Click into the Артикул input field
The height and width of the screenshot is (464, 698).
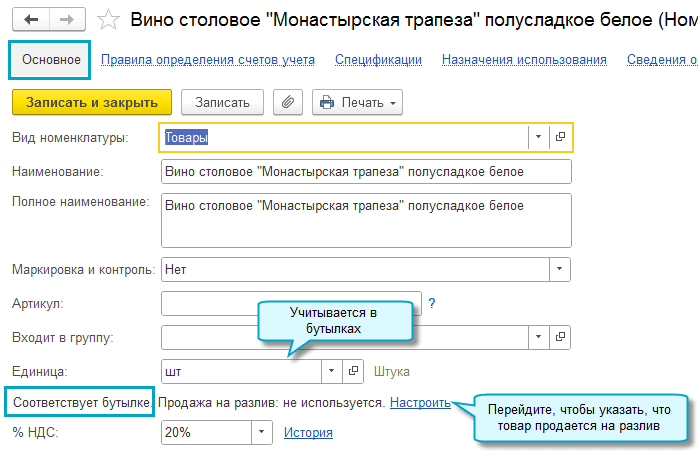(290, 302)
